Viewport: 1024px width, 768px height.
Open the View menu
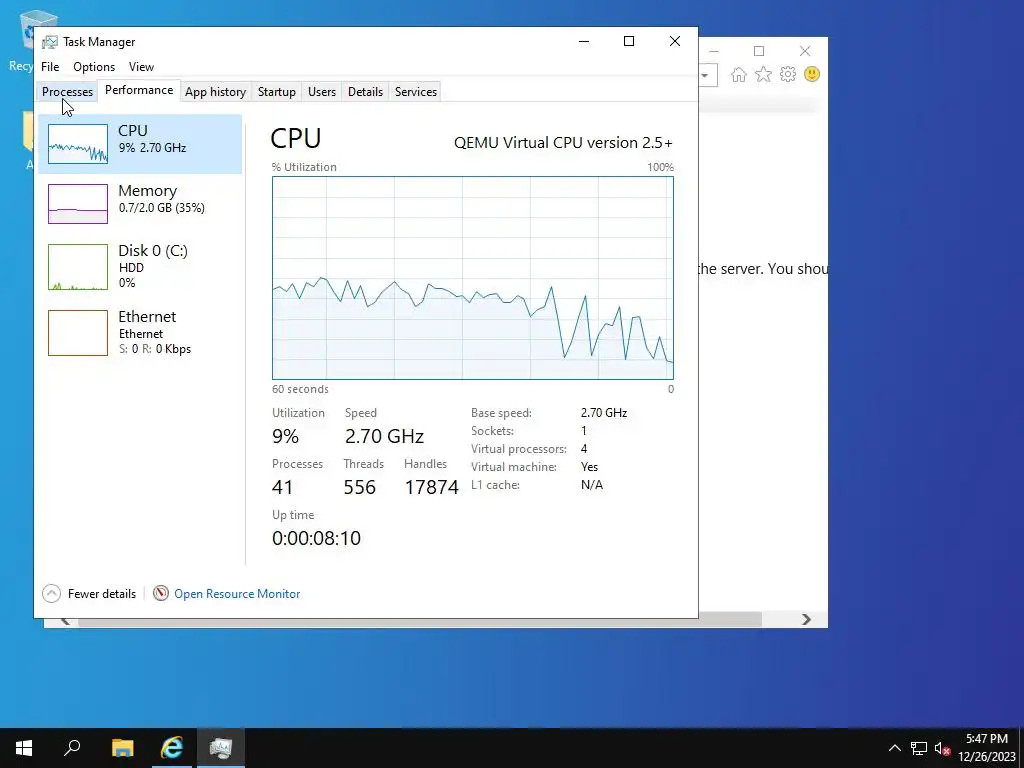click(141, 67)
